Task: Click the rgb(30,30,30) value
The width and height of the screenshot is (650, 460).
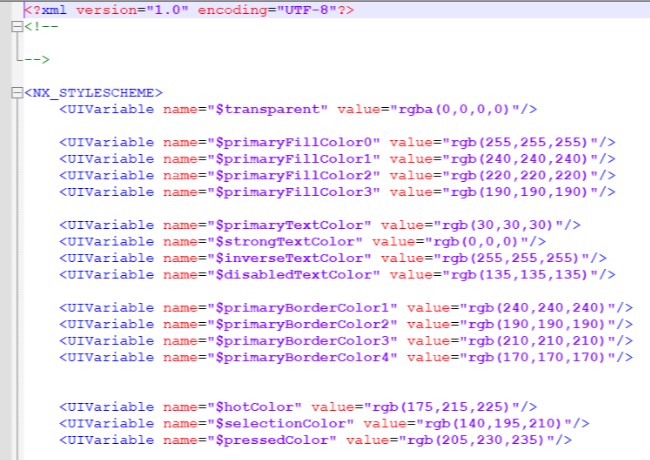Action: point(497,225)
